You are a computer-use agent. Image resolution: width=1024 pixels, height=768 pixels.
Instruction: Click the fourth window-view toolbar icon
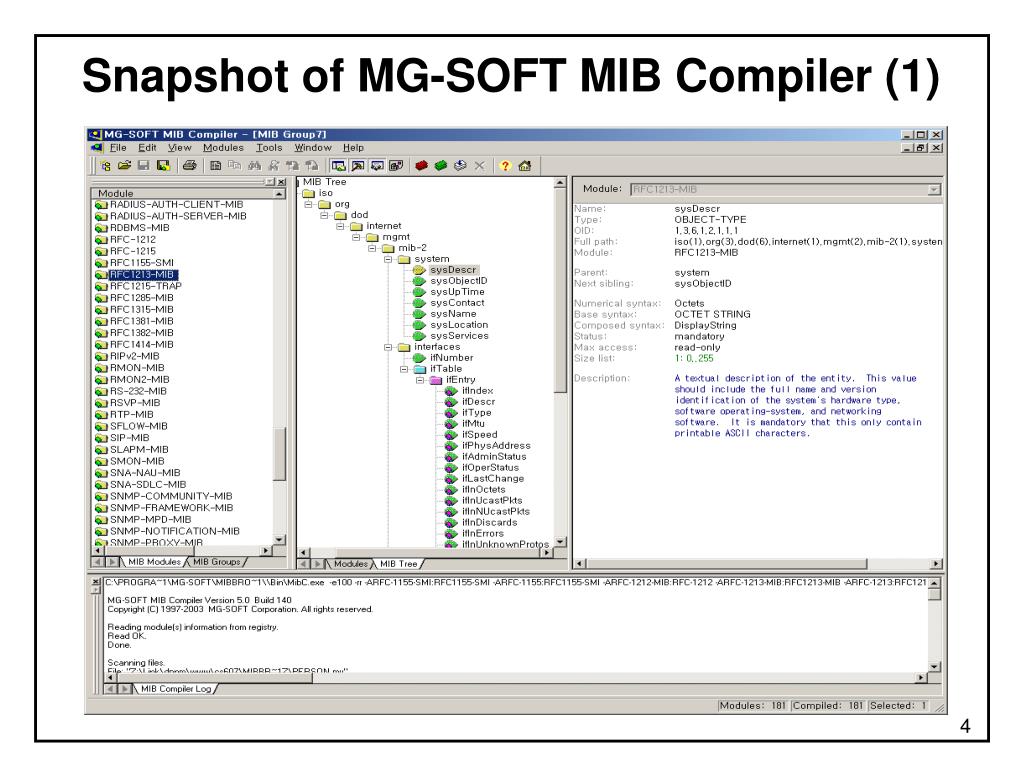(396, 166)
